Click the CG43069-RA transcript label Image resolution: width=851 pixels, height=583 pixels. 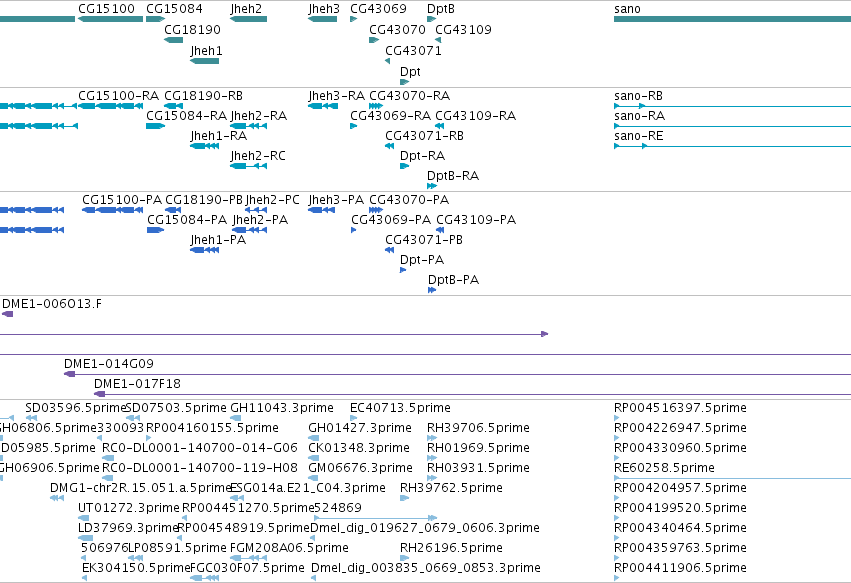[x=390, y=116]
